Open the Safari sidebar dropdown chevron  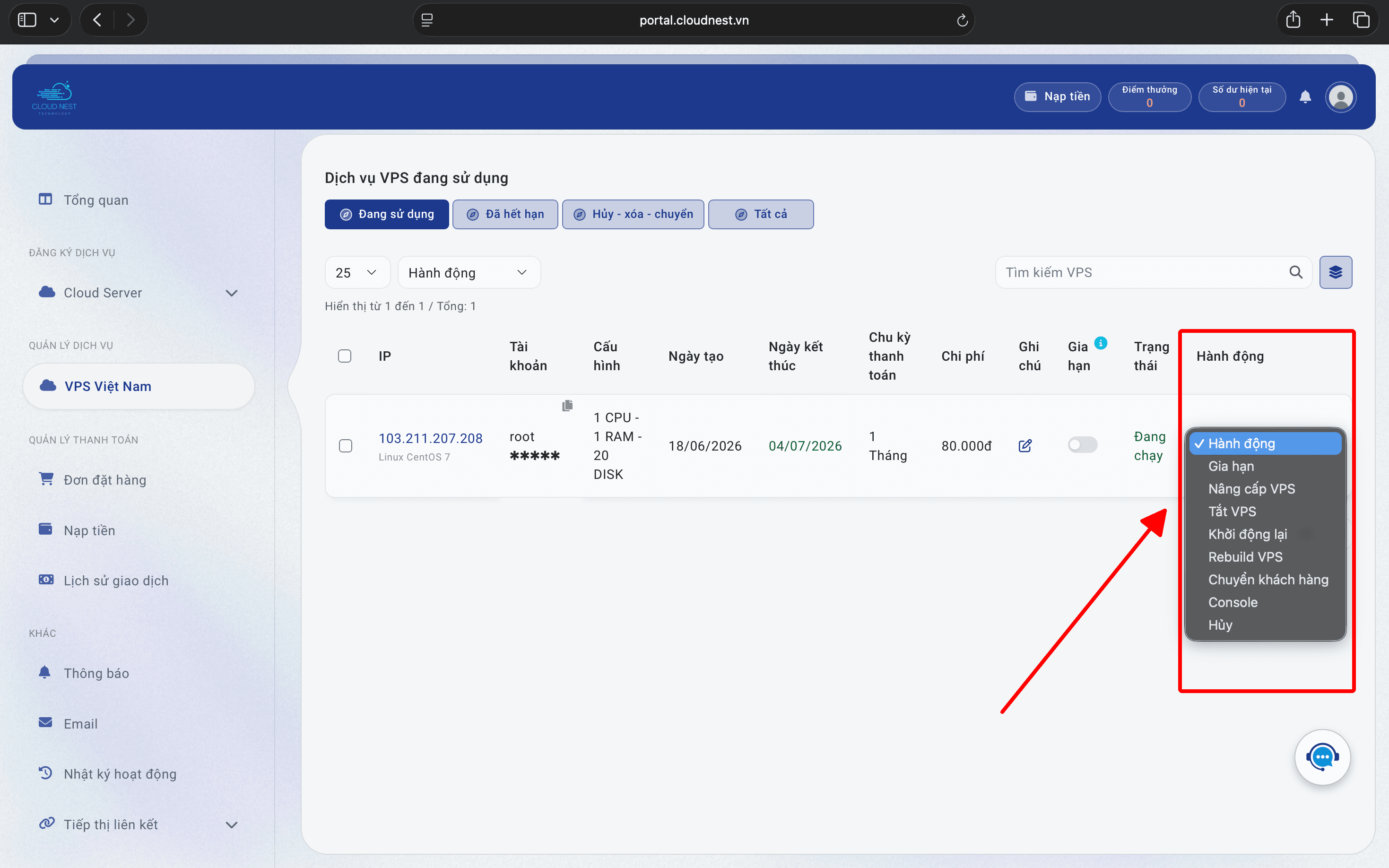[54, 20]
